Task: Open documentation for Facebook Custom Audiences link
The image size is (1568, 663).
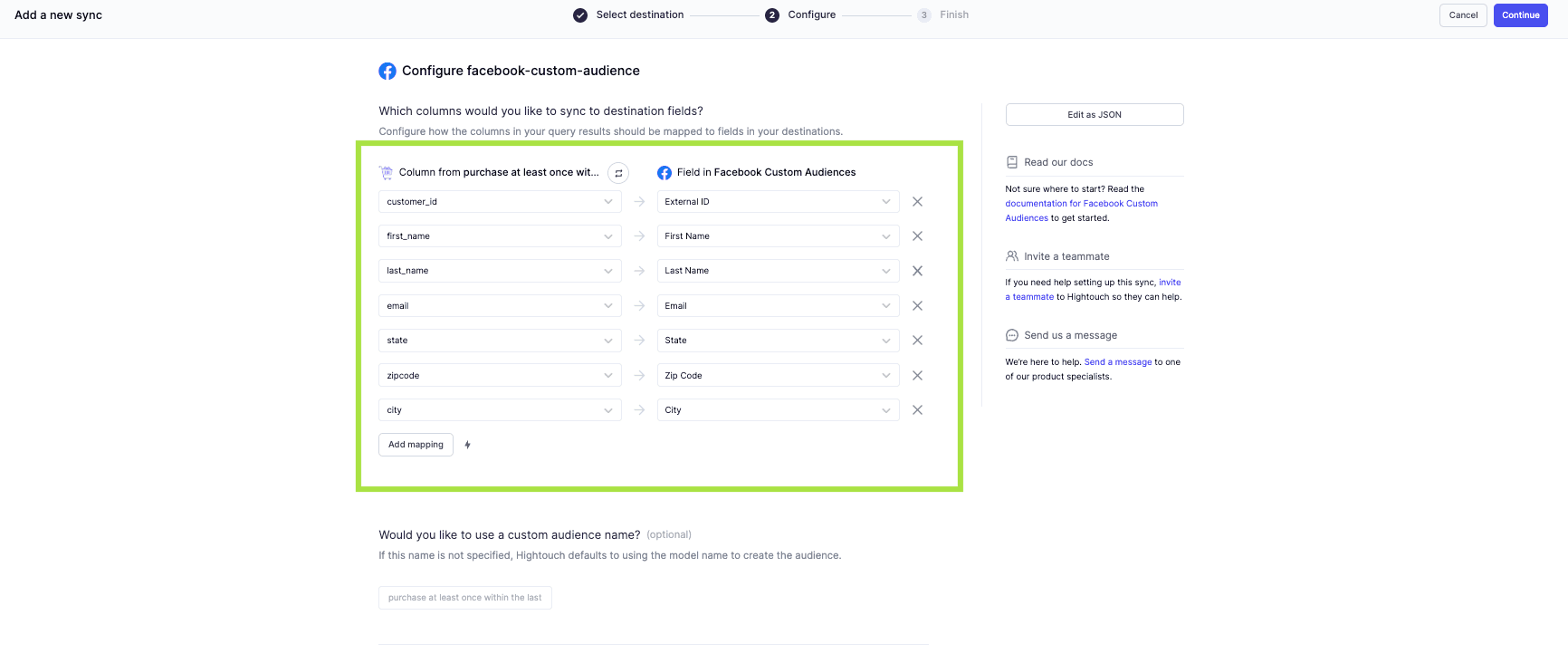Action: (1081, 204)
